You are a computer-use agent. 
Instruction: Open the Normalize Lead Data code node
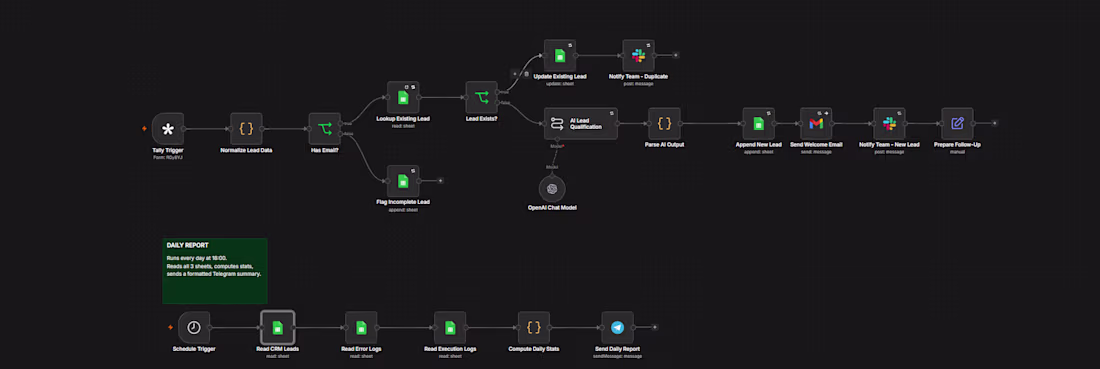[246, 128]
